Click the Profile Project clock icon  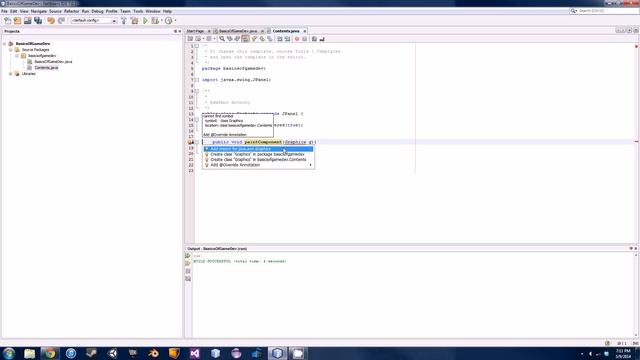(169, 20)
